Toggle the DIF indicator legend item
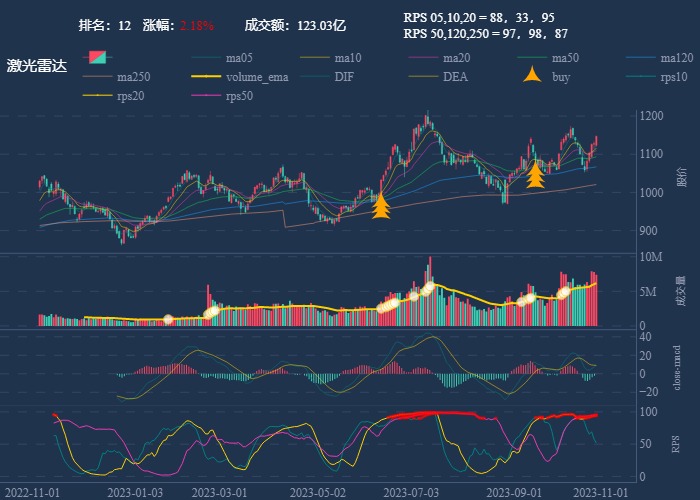700x500 pixels. coord(315,77)
